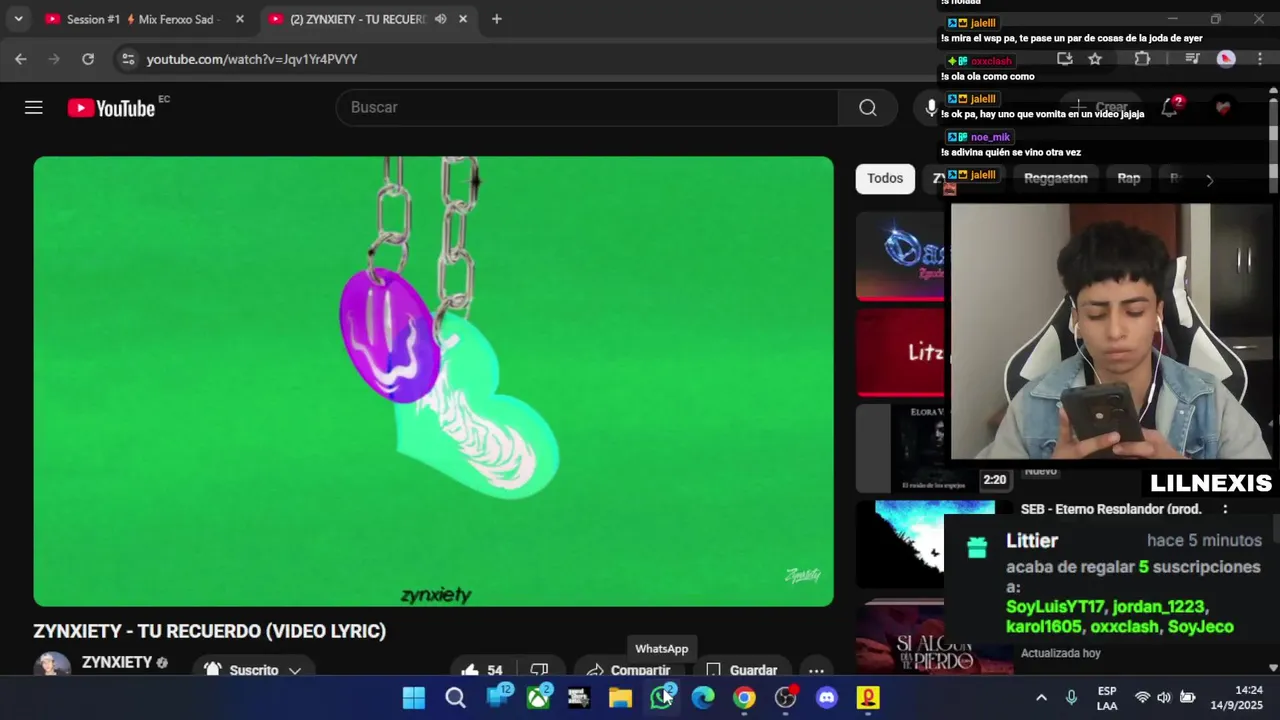
Task: Close the ZYNXIETY tab
Action: [463, 19]
